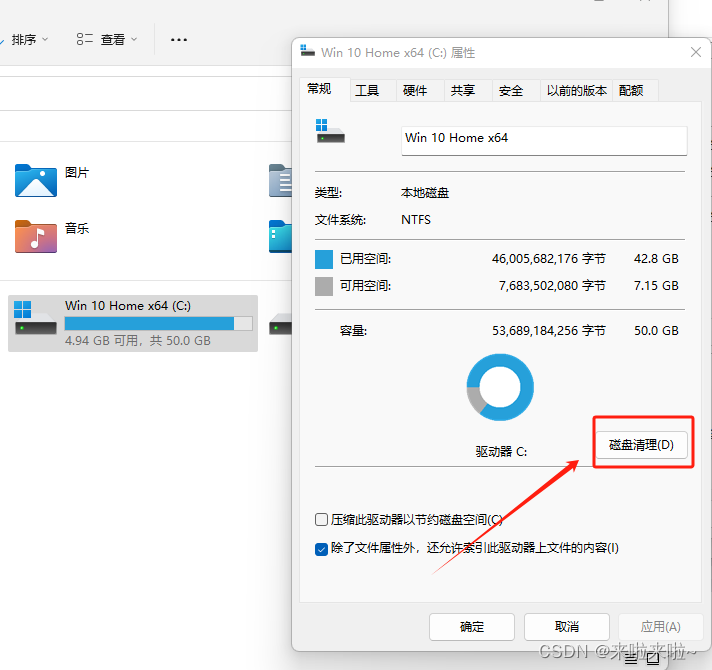Uncheck 允许索引此驱动器上文件的内容 checkbox
This screenshot has width=712, height=670.
[x=321, y=549]
